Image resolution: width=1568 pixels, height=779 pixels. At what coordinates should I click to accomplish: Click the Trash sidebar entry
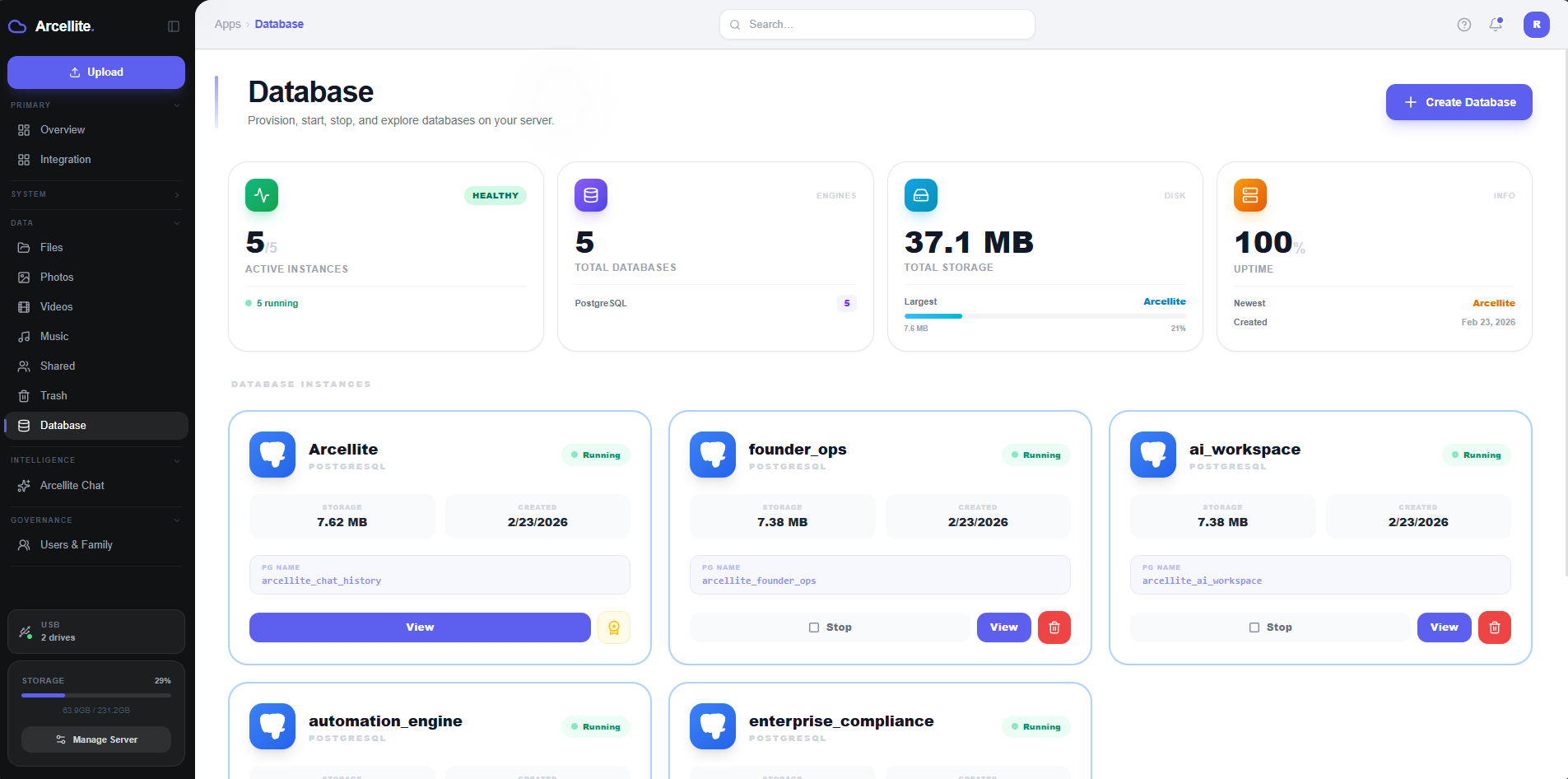(x=53, y=395)
